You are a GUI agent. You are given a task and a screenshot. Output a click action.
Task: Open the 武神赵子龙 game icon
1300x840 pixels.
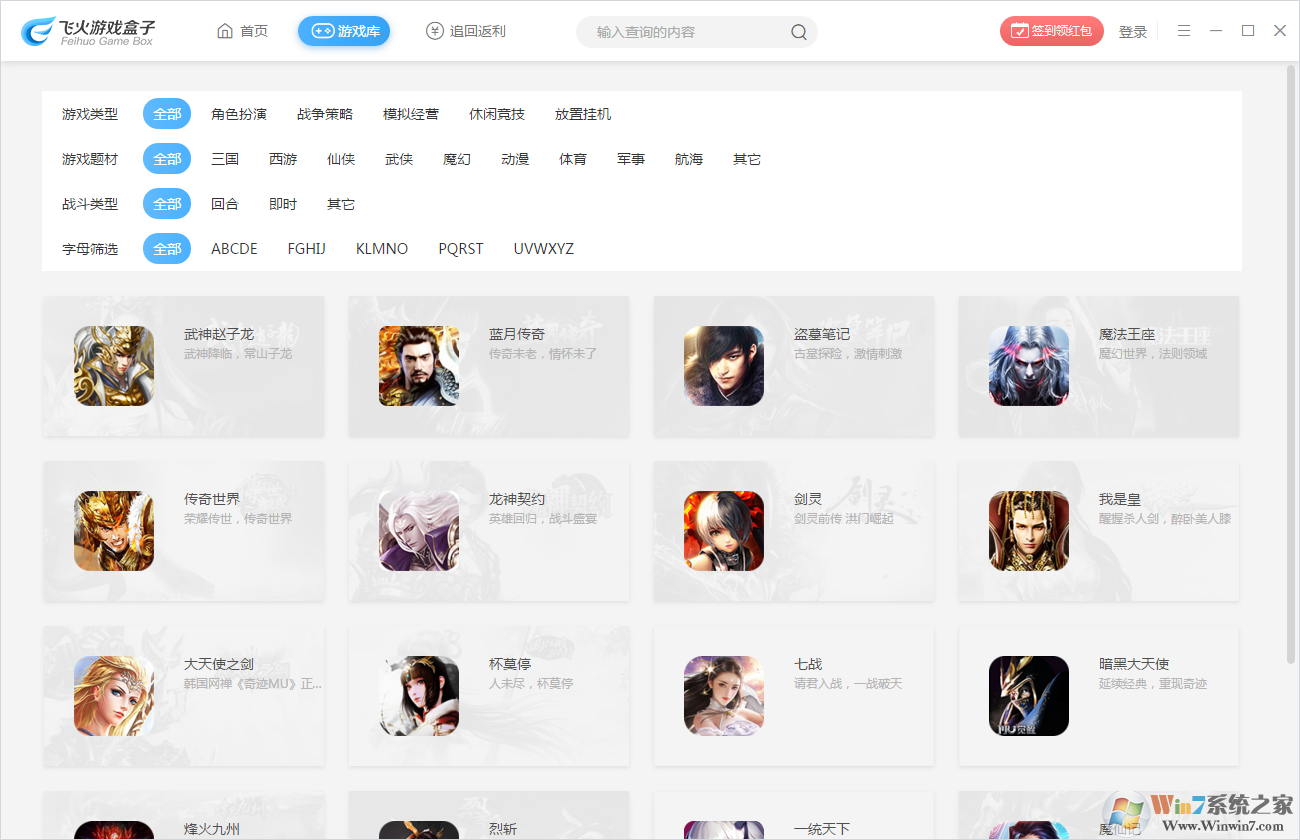click(x=114, y=366)
